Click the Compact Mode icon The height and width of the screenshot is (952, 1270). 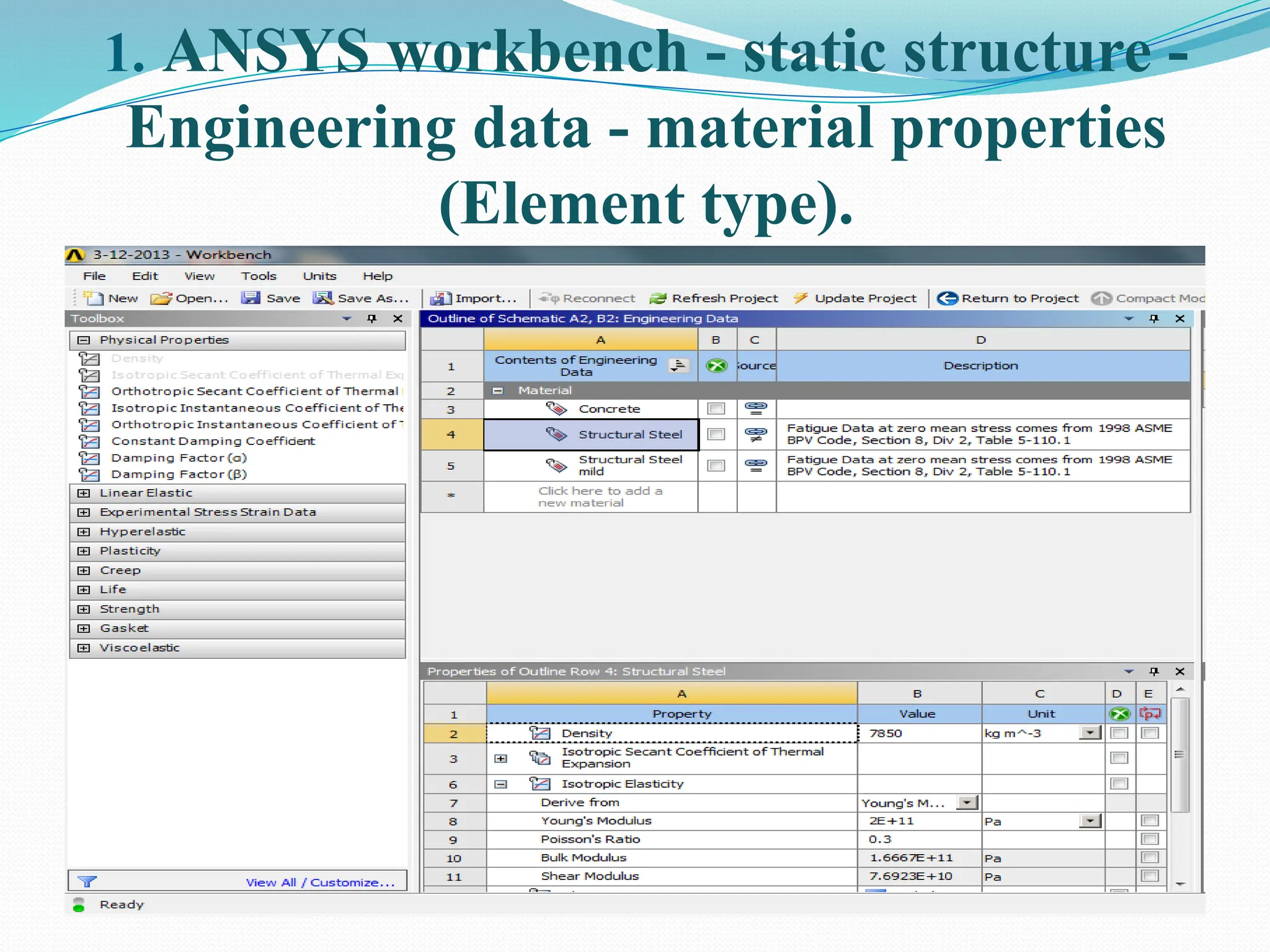pos(1101,298)
